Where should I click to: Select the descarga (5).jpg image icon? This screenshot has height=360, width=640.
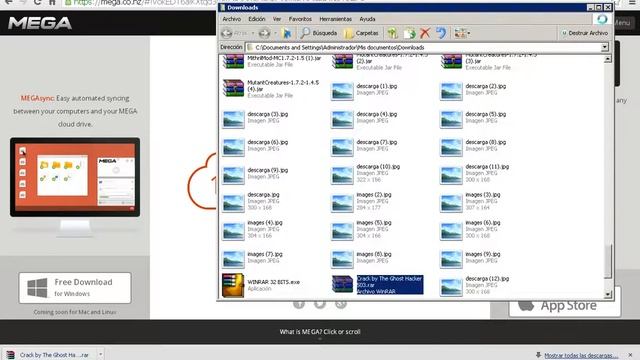coord(451,119)
